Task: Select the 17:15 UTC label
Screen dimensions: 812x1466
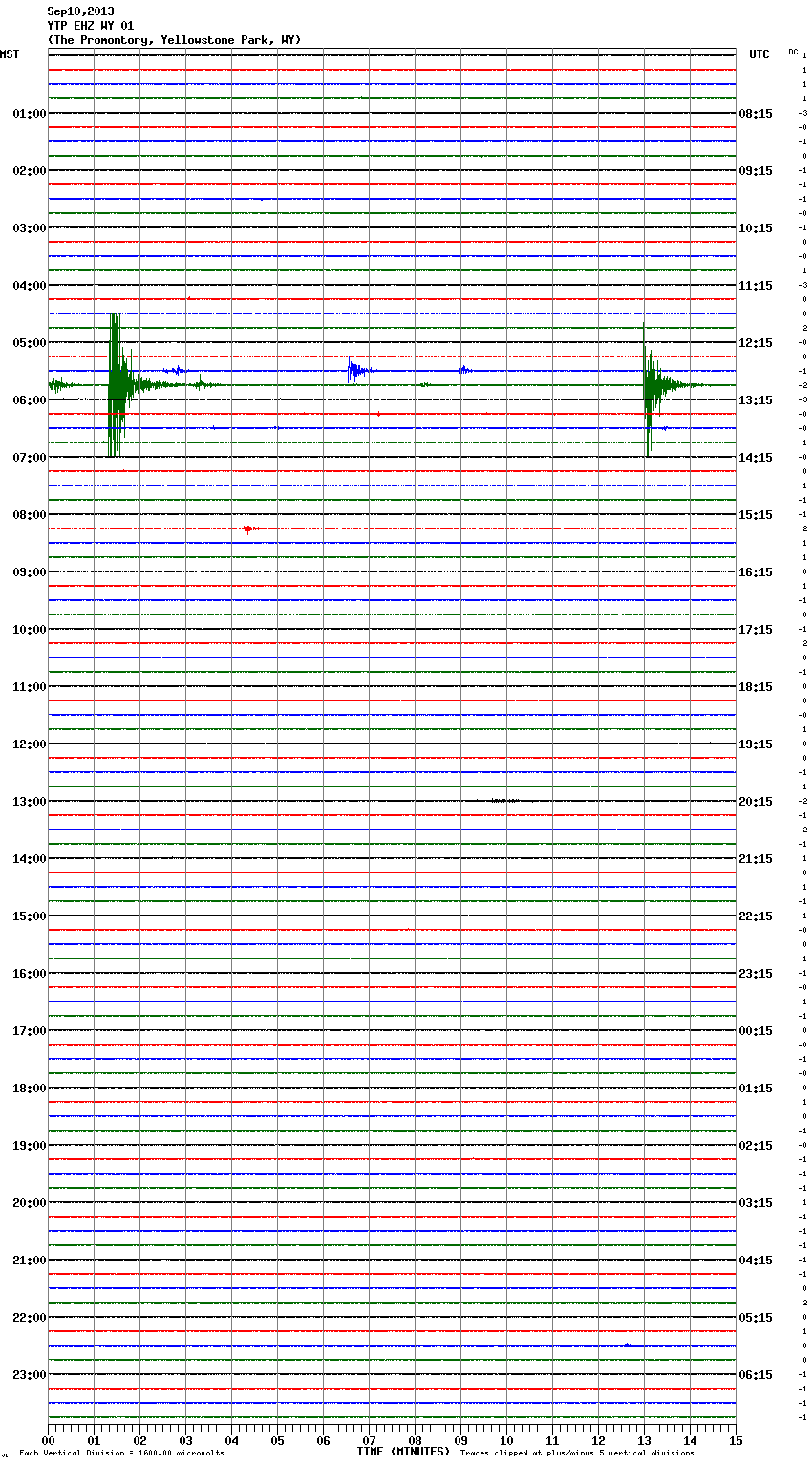Action: tap(756, 630)
